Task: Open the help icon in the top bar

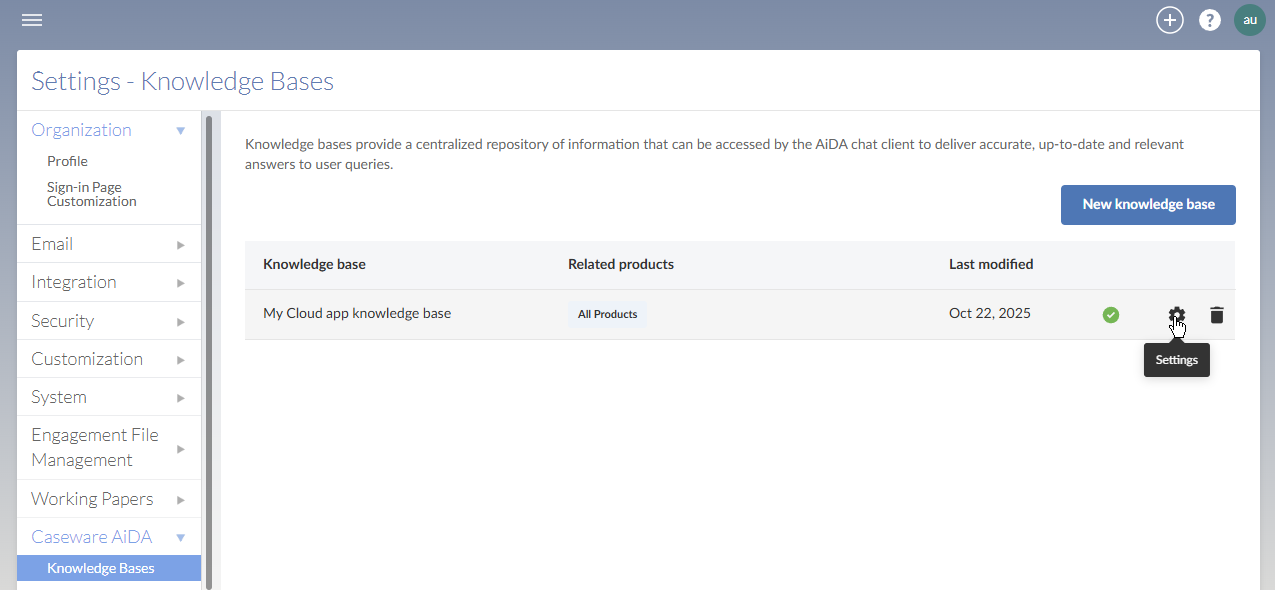Action: pyautogui.click(x=1209, y=19)
